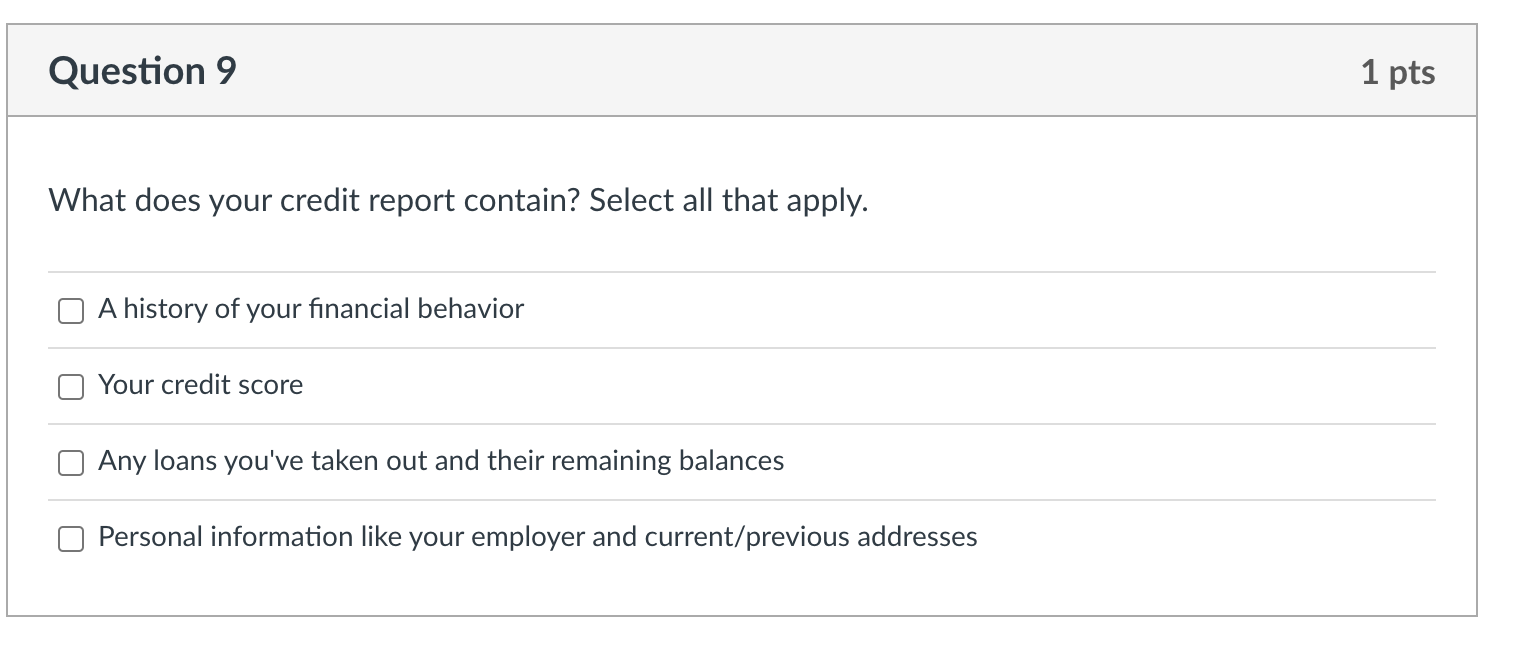Viewport: 1520px width, 660px height.
Task: Click the loans and balances answer text
Action: (x=440, y=461)
